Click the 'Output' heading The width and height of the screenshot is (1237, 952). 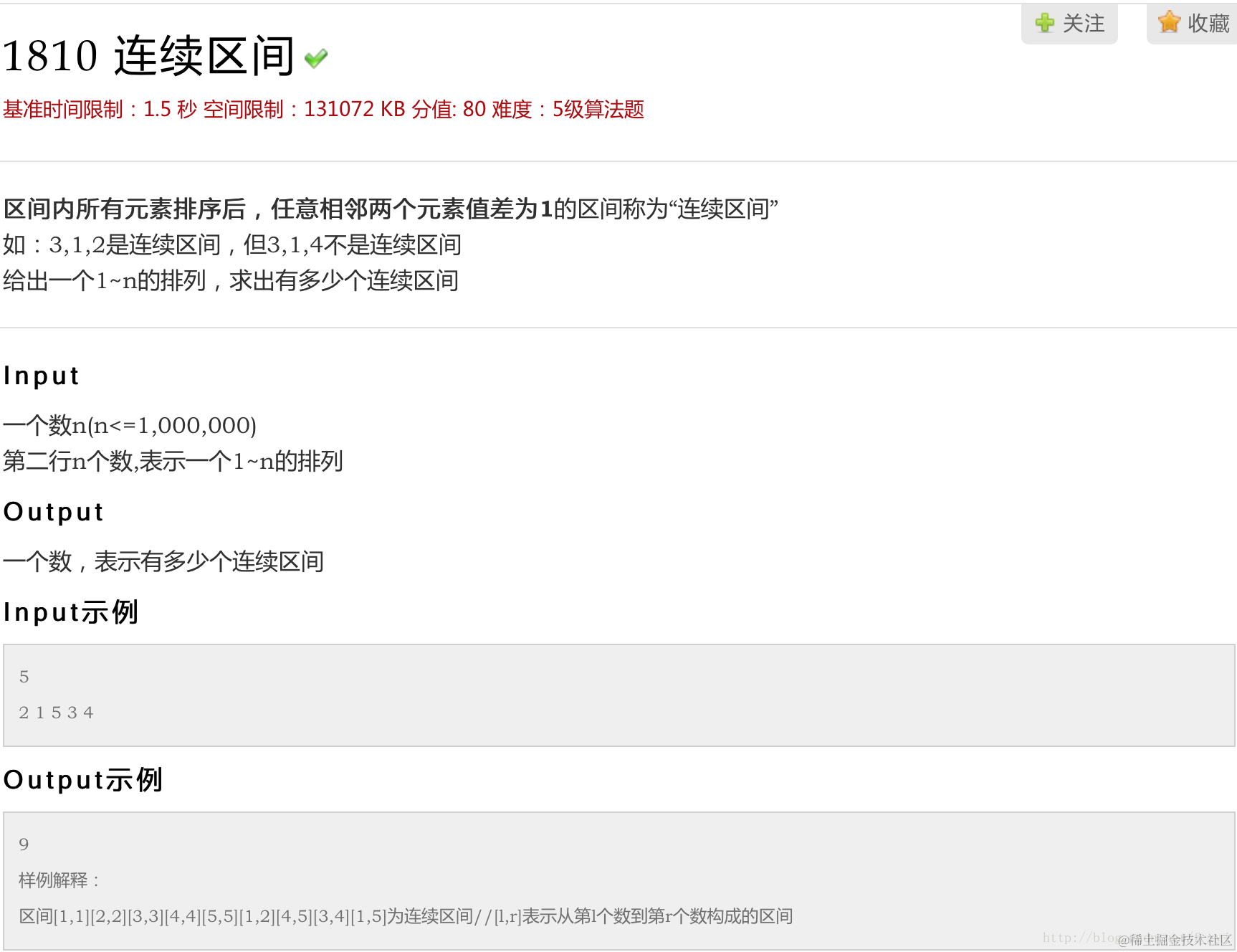[54, 512]
